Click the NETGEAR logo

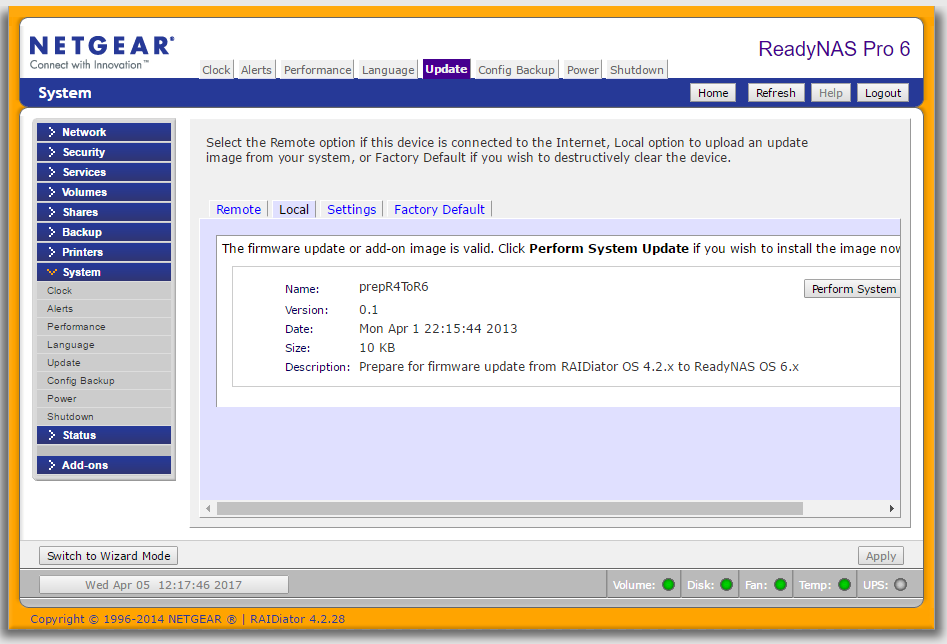[101, 53]
